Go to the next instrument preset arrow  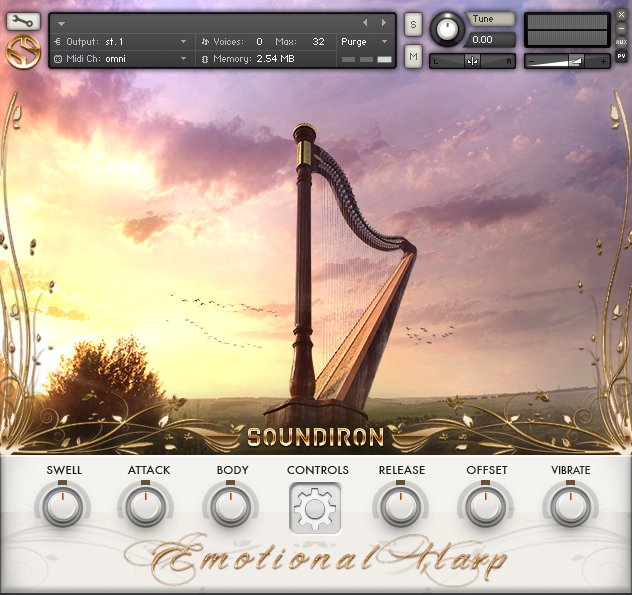click(x=384, y=23)
